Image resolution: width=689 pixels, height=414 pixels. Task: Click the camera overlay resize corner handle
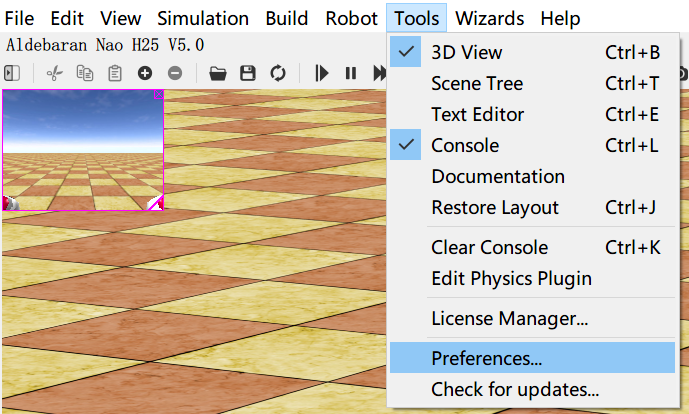156,203
